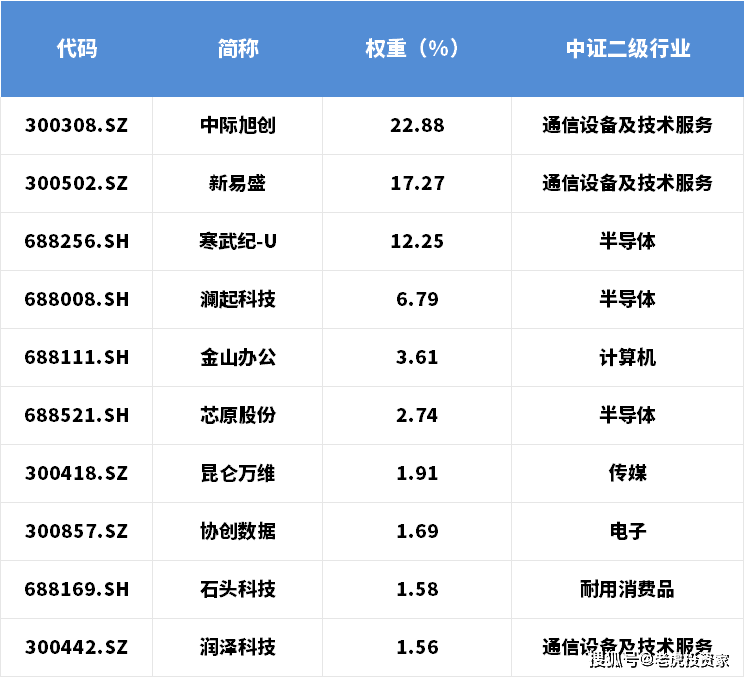This screenshot has height=677, width=744.
Task: Click the 中际旭创 name cell
Action: [x=237, y=126]
